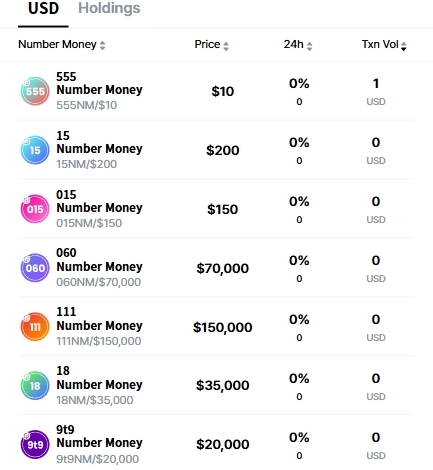Click the green 18 coin icon

(35, 386)
